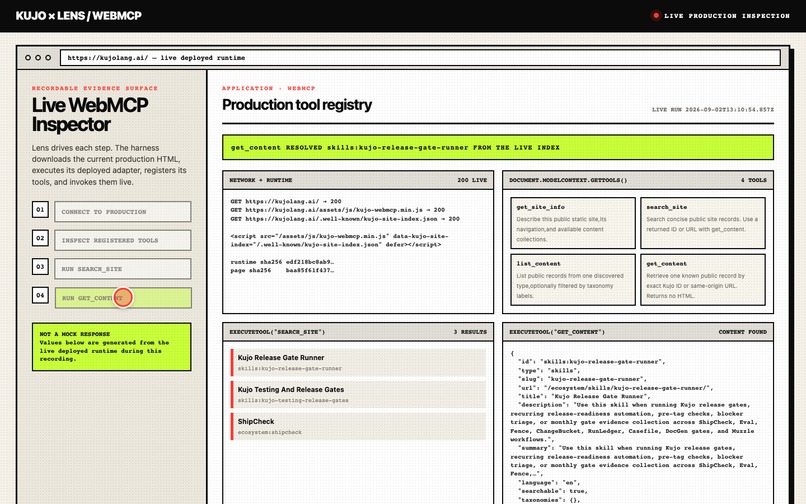Click the EXECUTETOOL("SEARCH_SITE") panel header
The height and width of the screenshot is (504, 806).
click(358, 332)
